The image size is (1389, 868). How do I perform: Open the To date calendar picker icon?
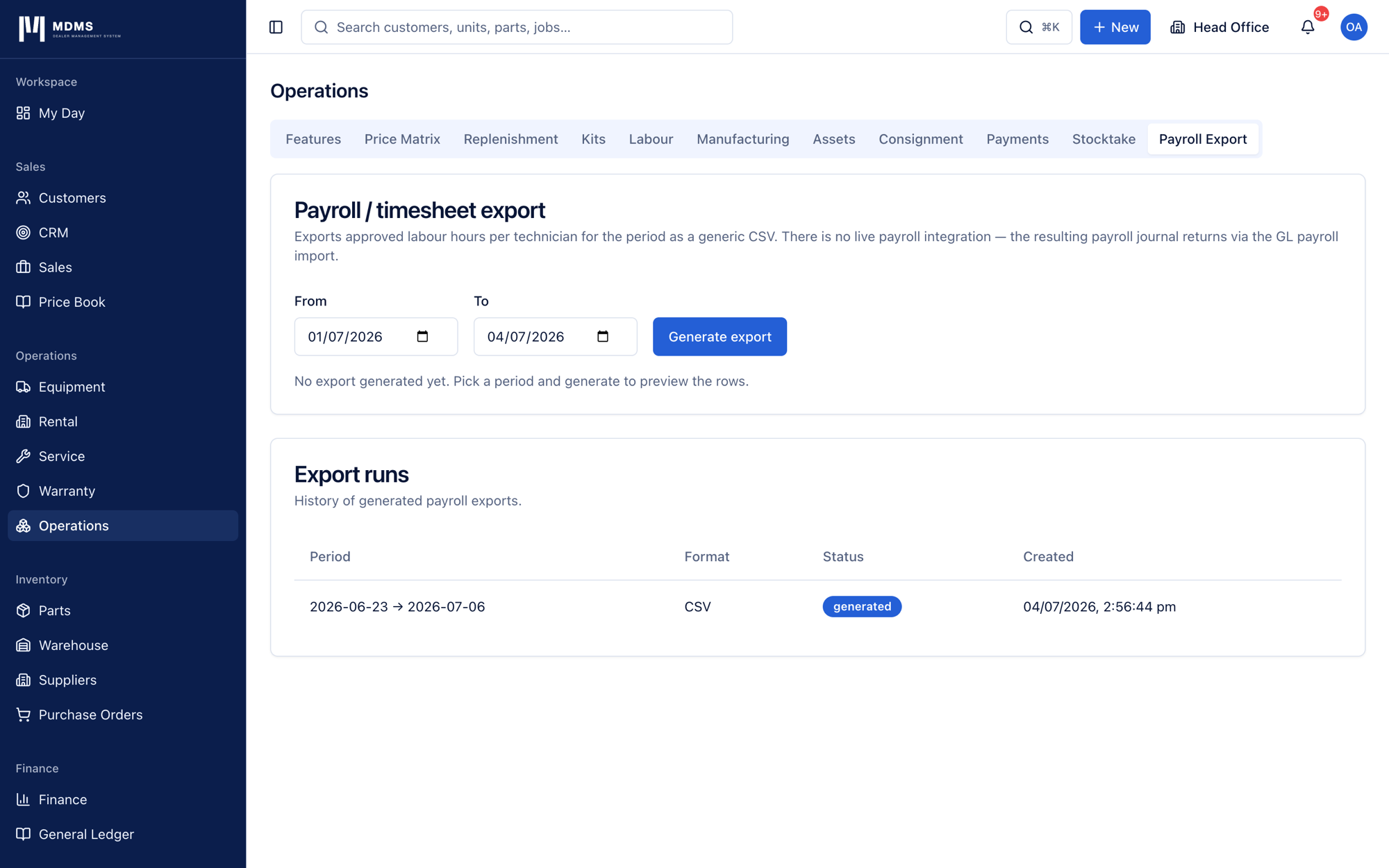603,337
